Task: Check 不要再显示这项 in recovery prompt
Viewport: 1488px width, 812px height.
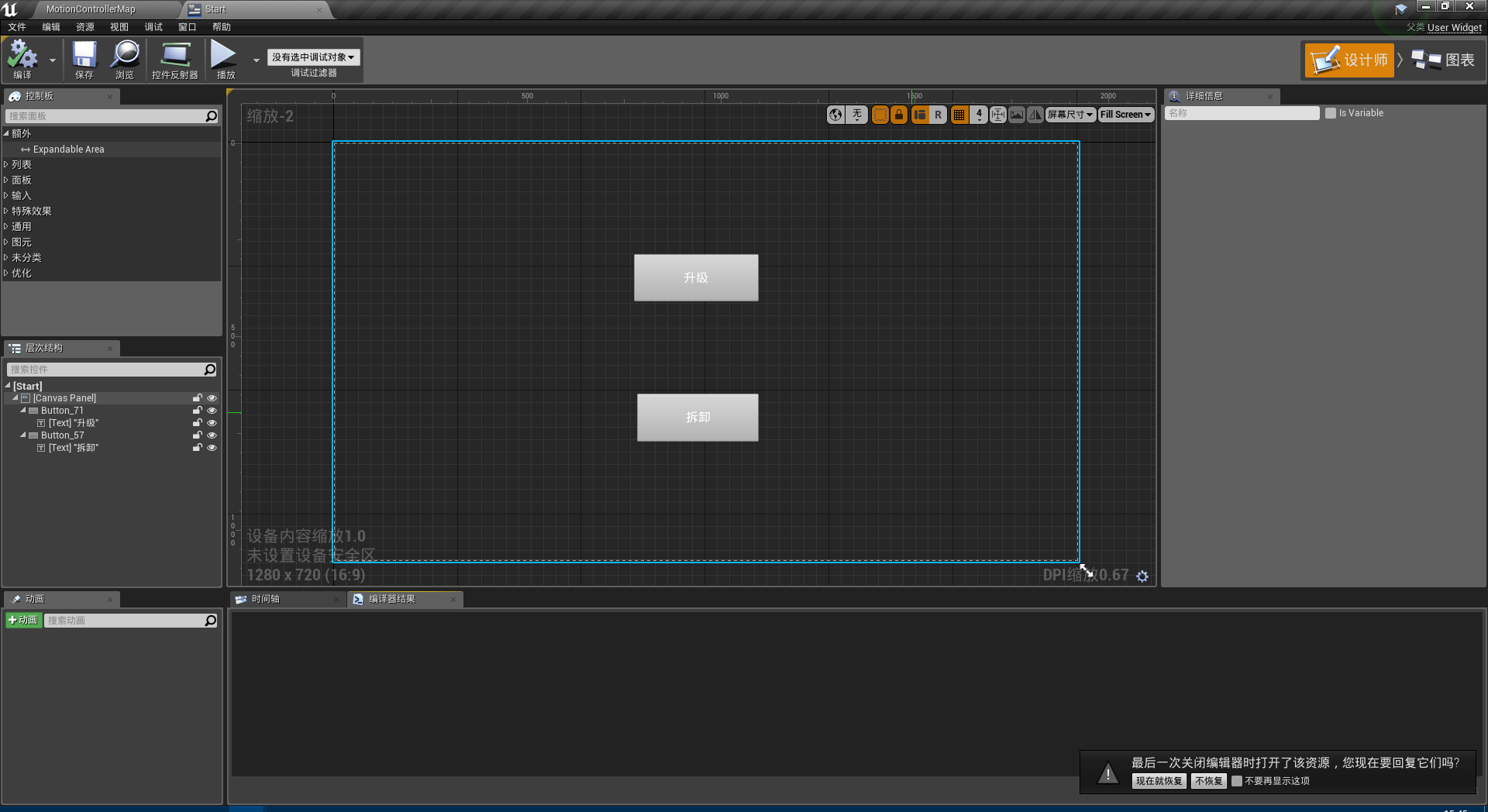Action: tap(1238, 781)
